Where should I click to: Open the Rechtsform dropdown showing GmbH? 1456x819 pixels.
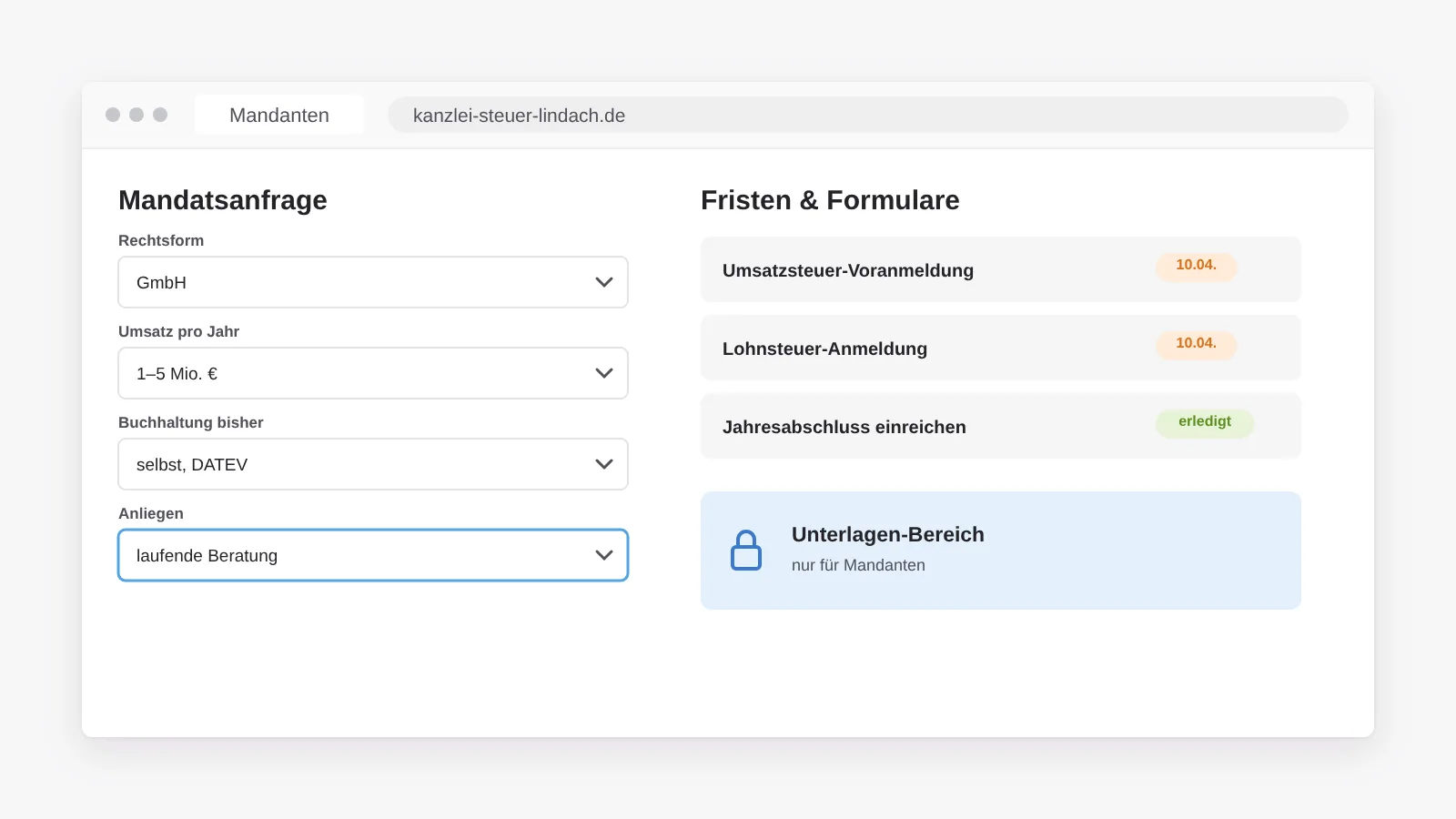click(x=373, y=282)
